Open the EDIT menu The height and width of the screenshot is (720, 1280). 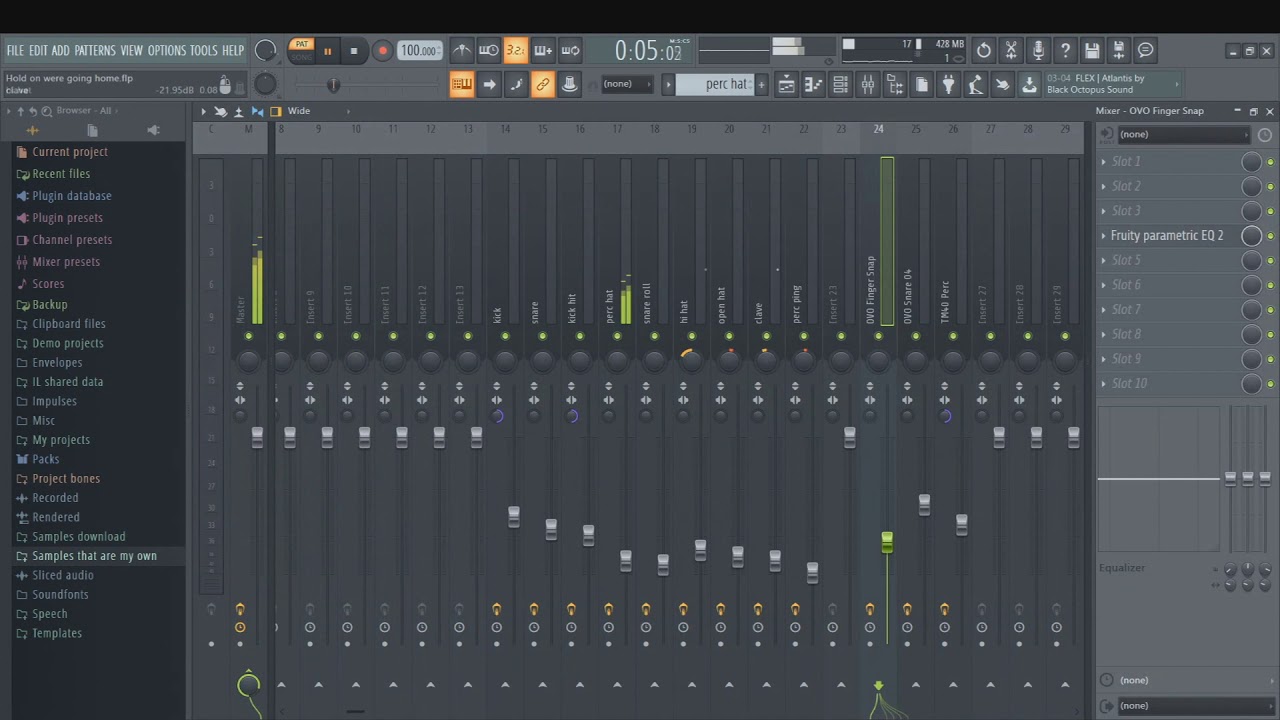[x=38, y=50]
